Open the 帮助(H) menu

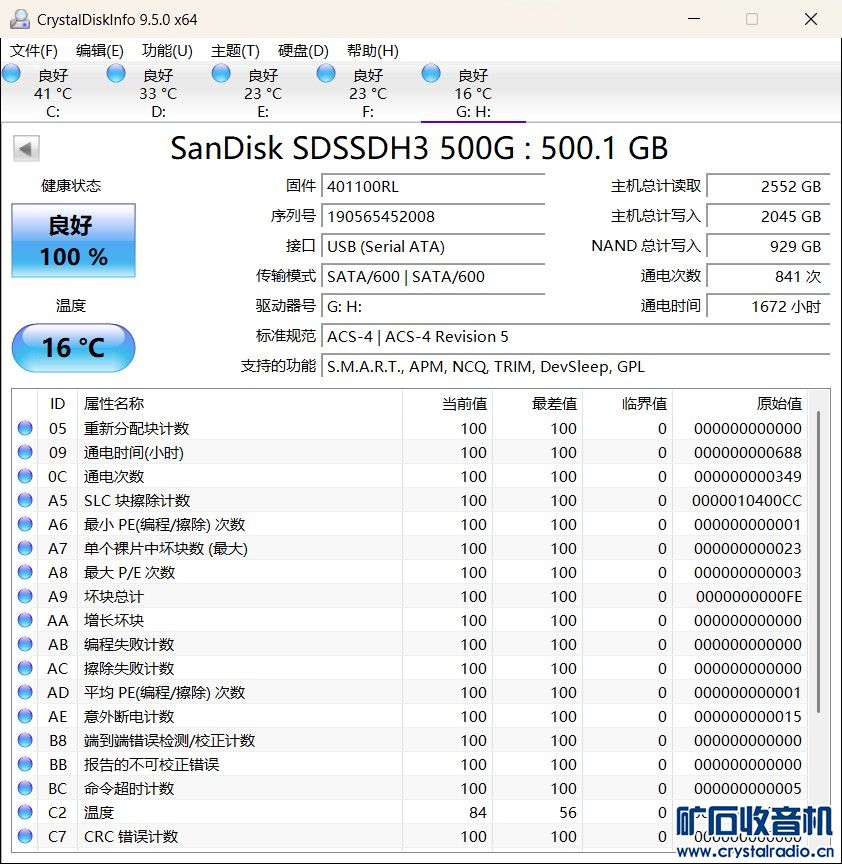pos(373,51)
